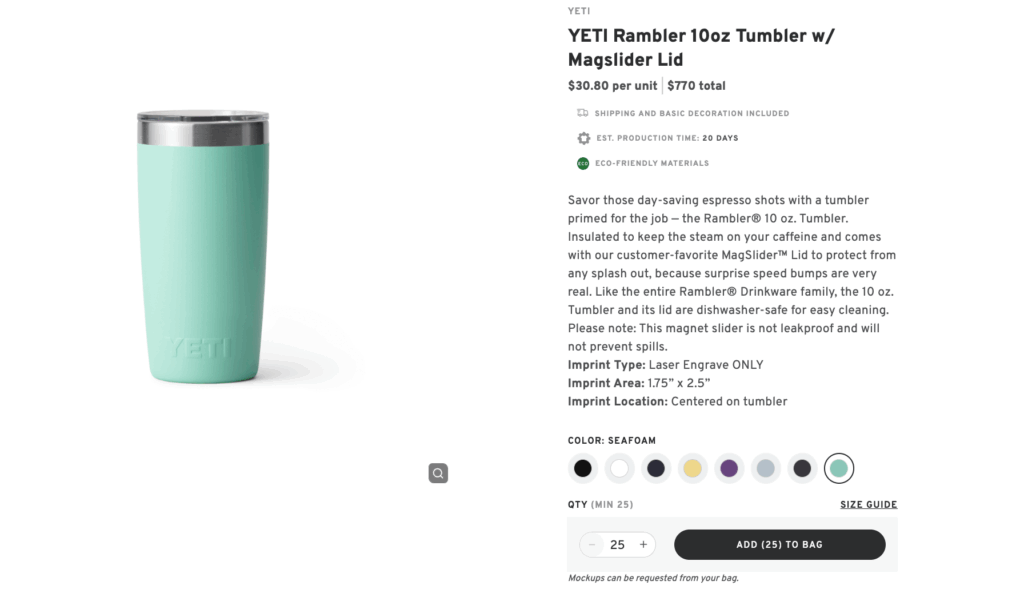This screenshot has width=1024, height=589.
Task: Choose the light gray-blue color swatch
Action: pyautogui.click(x=765, y=468)
